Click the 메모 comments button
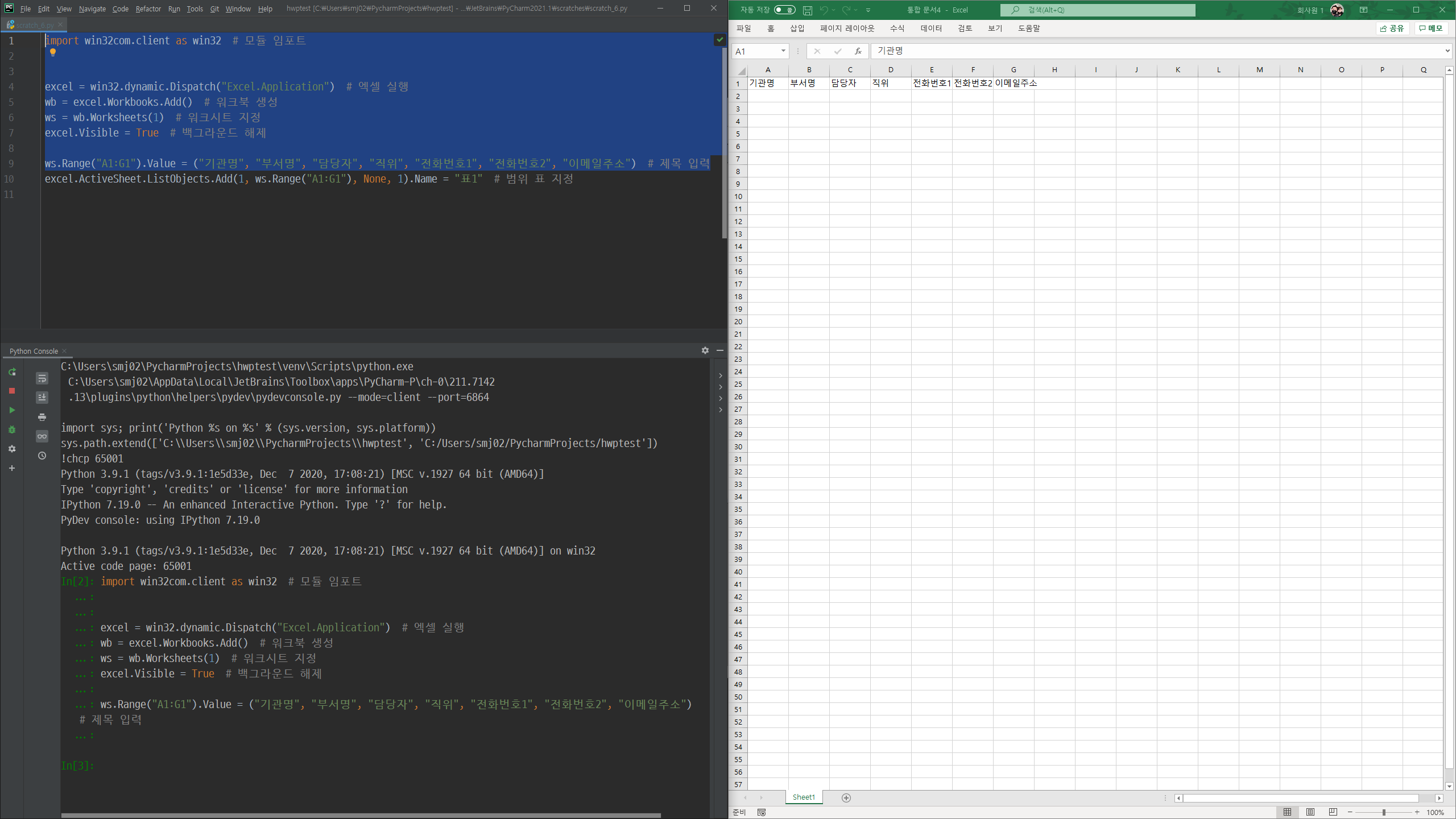The image size is (1456, 819). [1431, 28]
